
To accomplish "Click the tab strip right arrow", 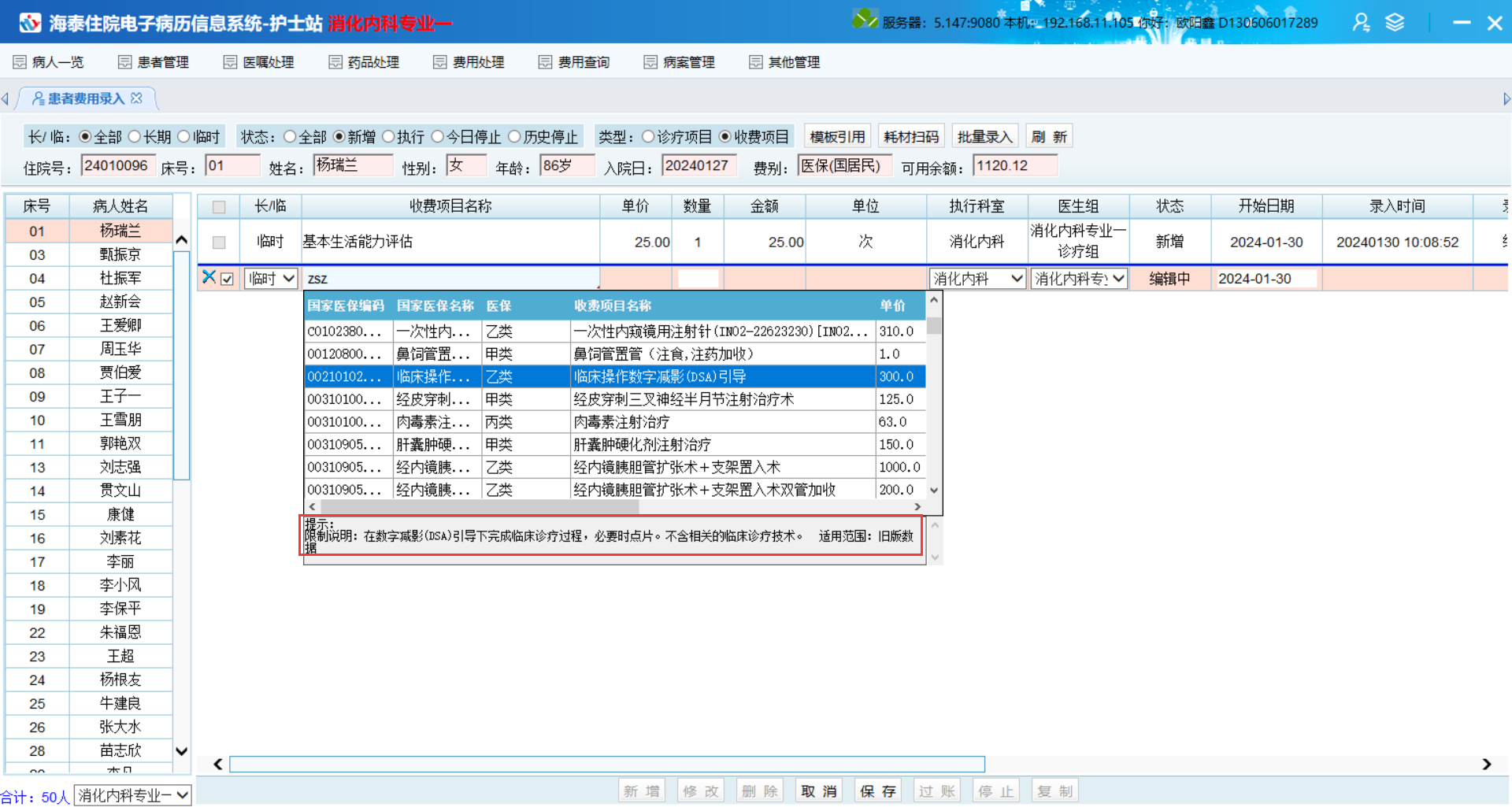I will (1506, 99).
